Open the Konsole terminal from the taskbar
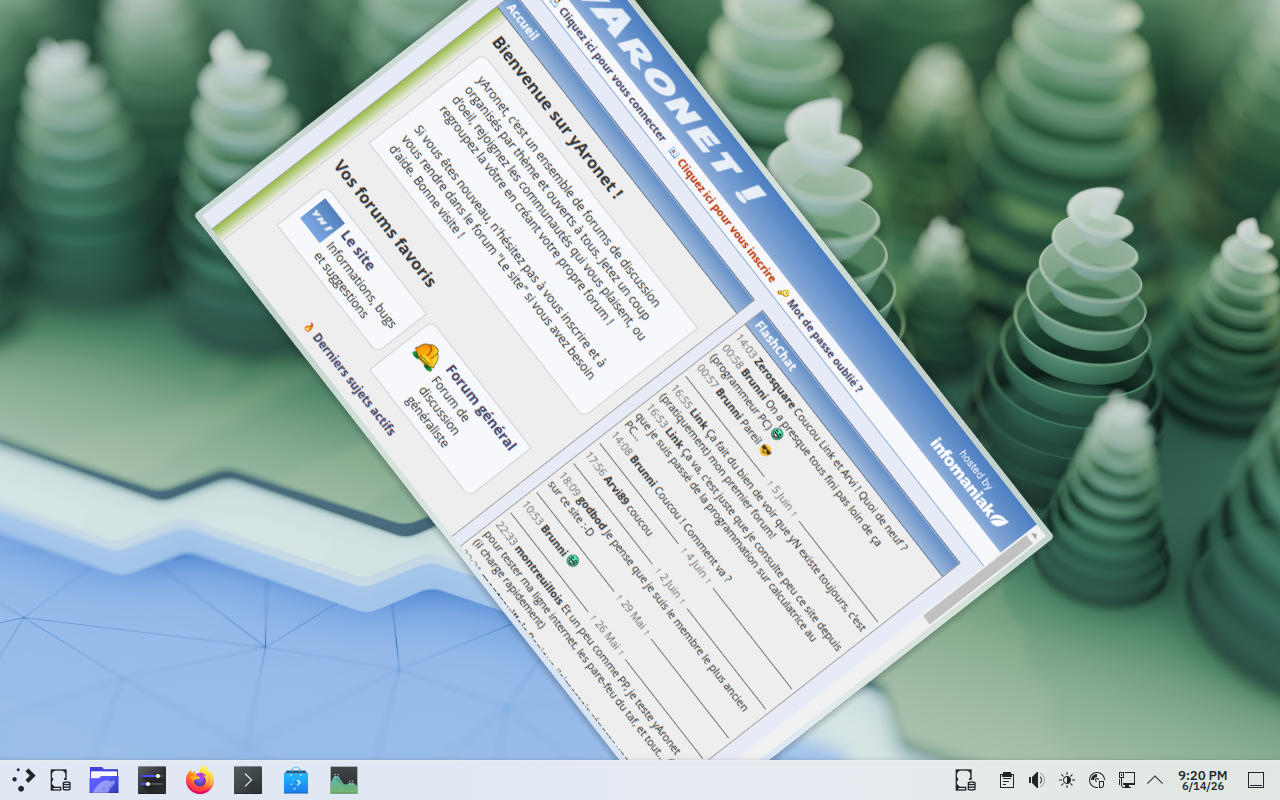The height and width of the screenshot is (800, 1280). [x=248, y=780]
